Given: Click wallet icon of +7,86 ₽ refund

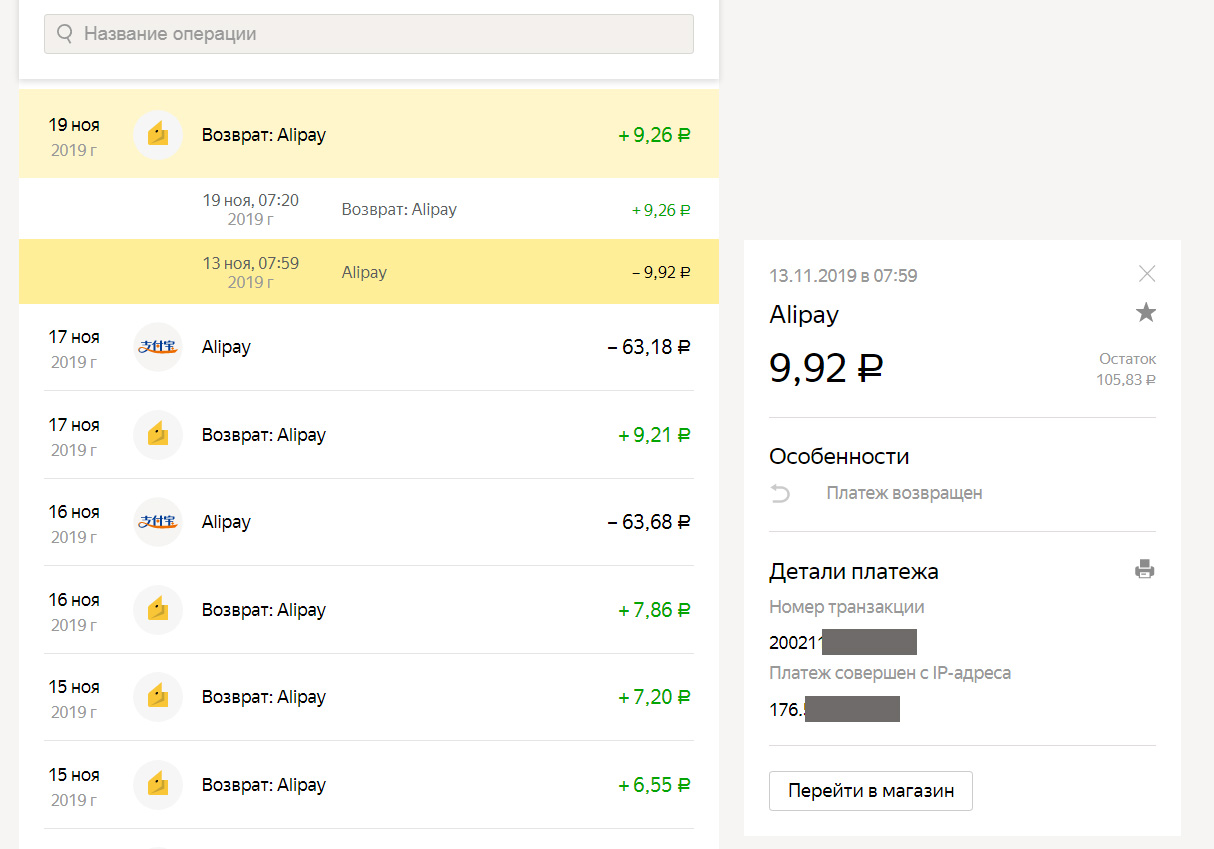Looking at the screenshot, I should tap(158, 610).
